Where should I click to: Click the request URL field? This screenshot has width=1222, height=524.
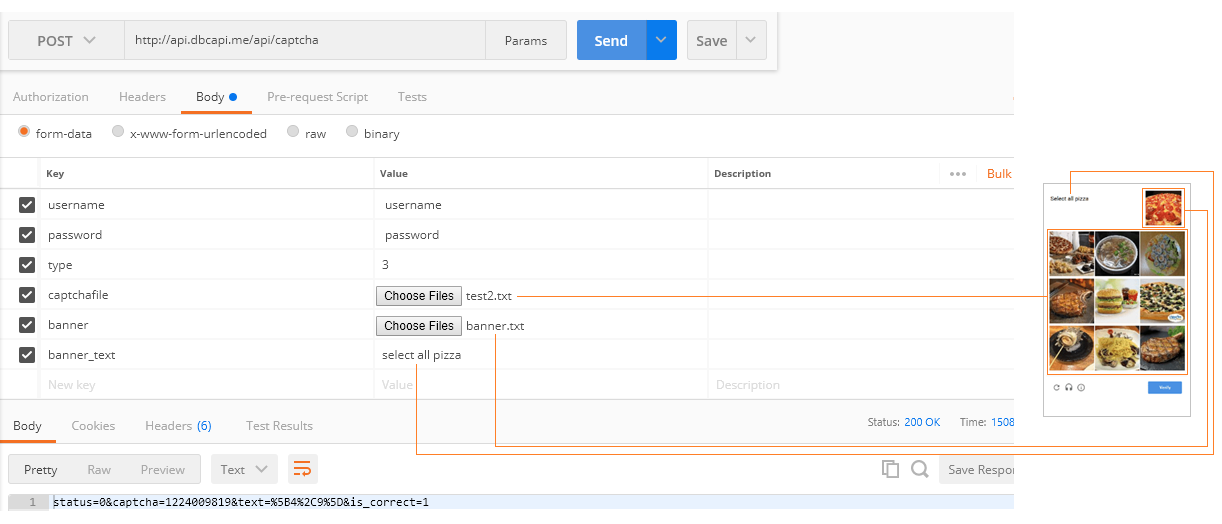pyautogui.click(x=305, y=41)
